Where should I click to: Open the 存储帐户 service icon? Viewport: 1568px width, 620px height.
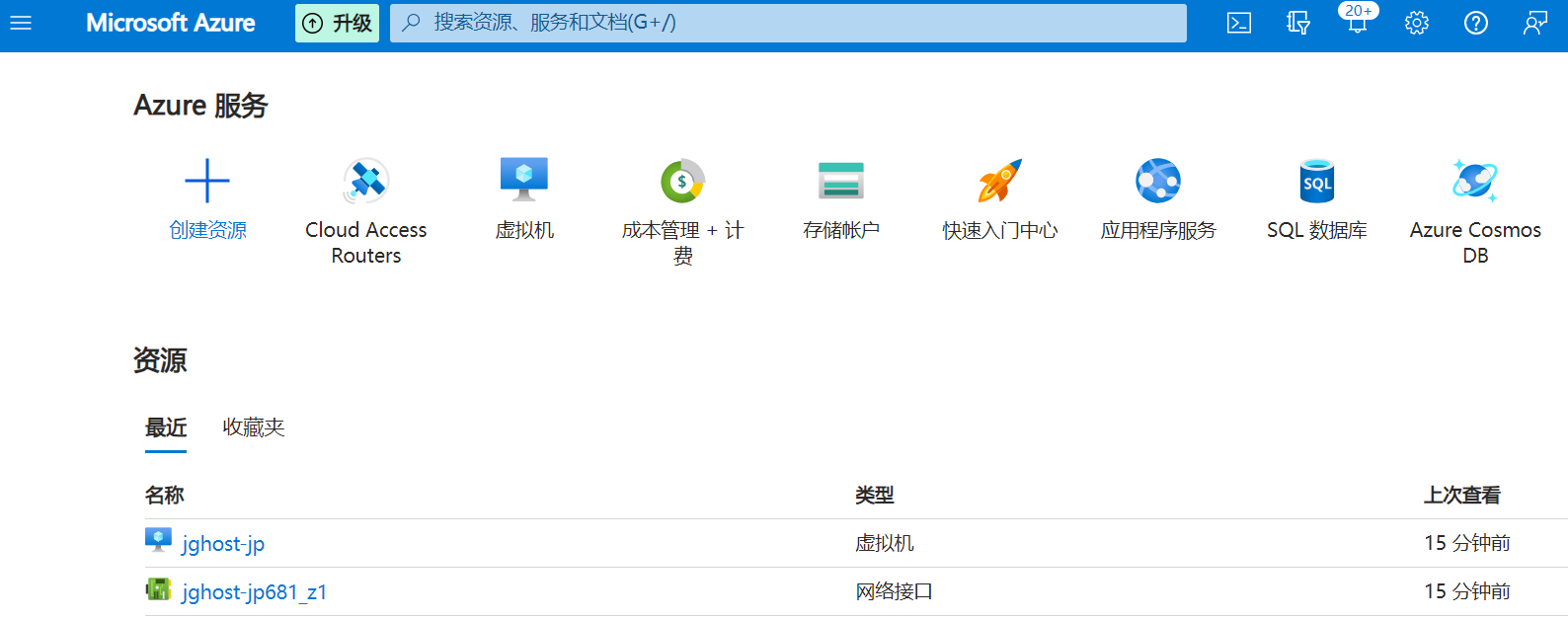(x=841, y=181)
